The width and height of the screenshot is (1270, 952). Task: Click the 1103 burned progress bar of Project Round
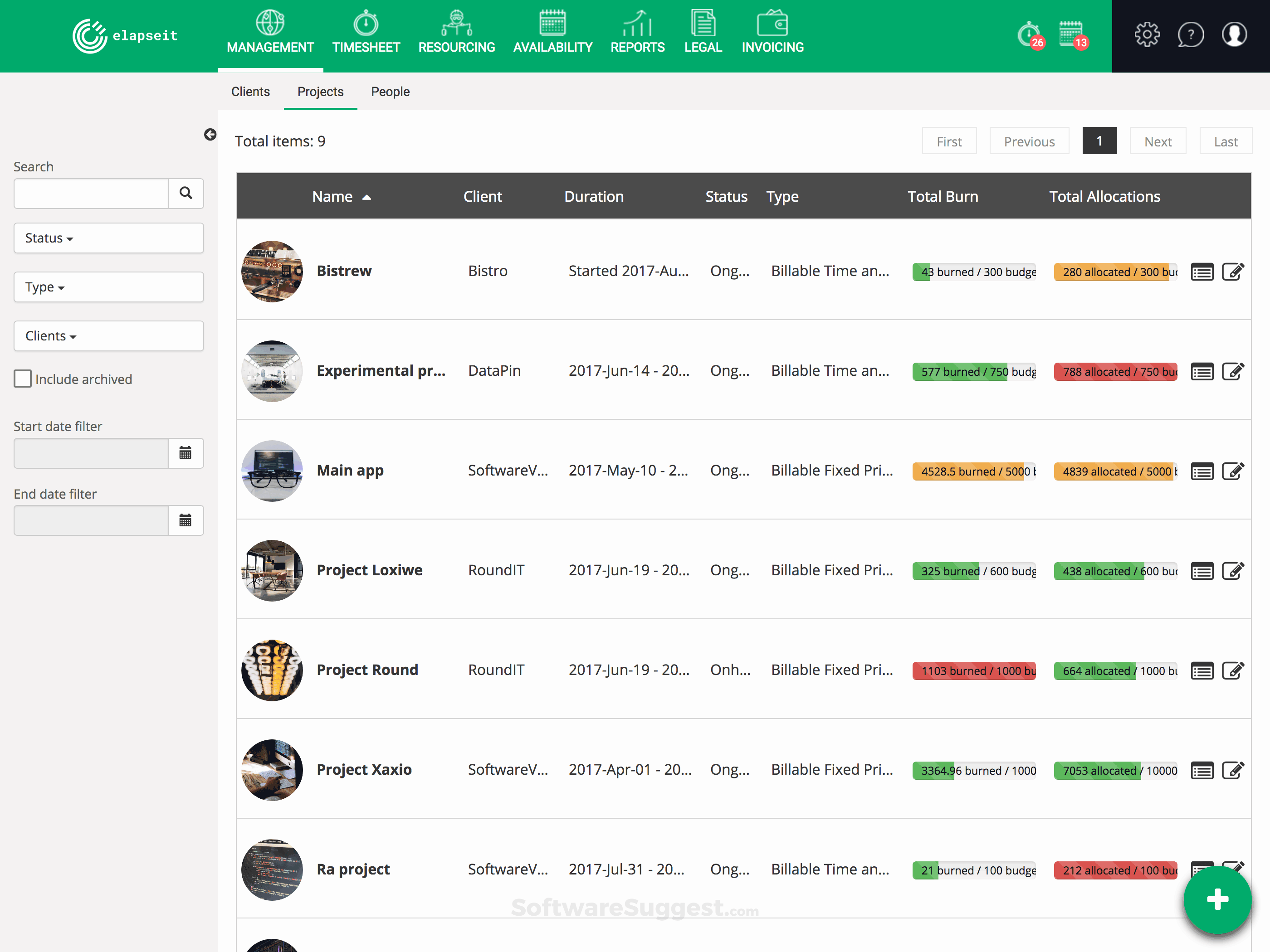(x=974, y=671)
